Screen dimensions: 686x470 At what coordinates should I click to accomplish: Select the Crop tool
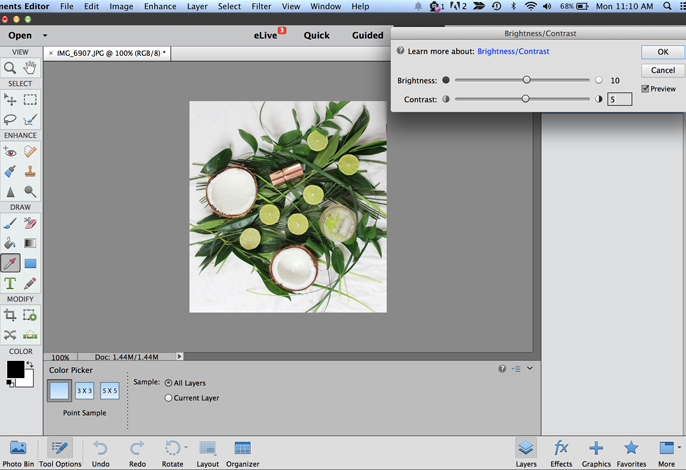[x=10, y=315]
